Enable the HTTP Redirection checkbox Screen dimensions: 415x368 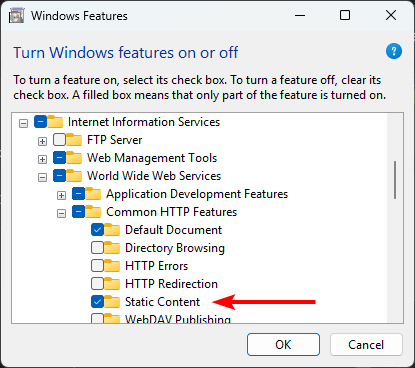pos(97,284)
